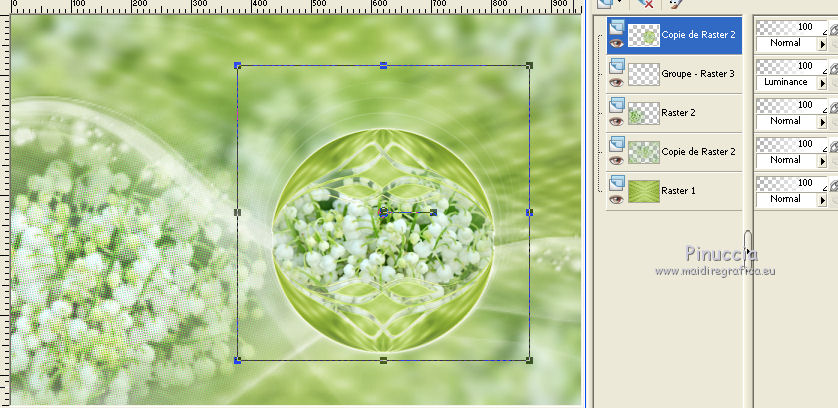Viewport: 838px width, 408px height.
Task: Select the Raster 2 layer thumbnail
Action: (x=643, y=113)
